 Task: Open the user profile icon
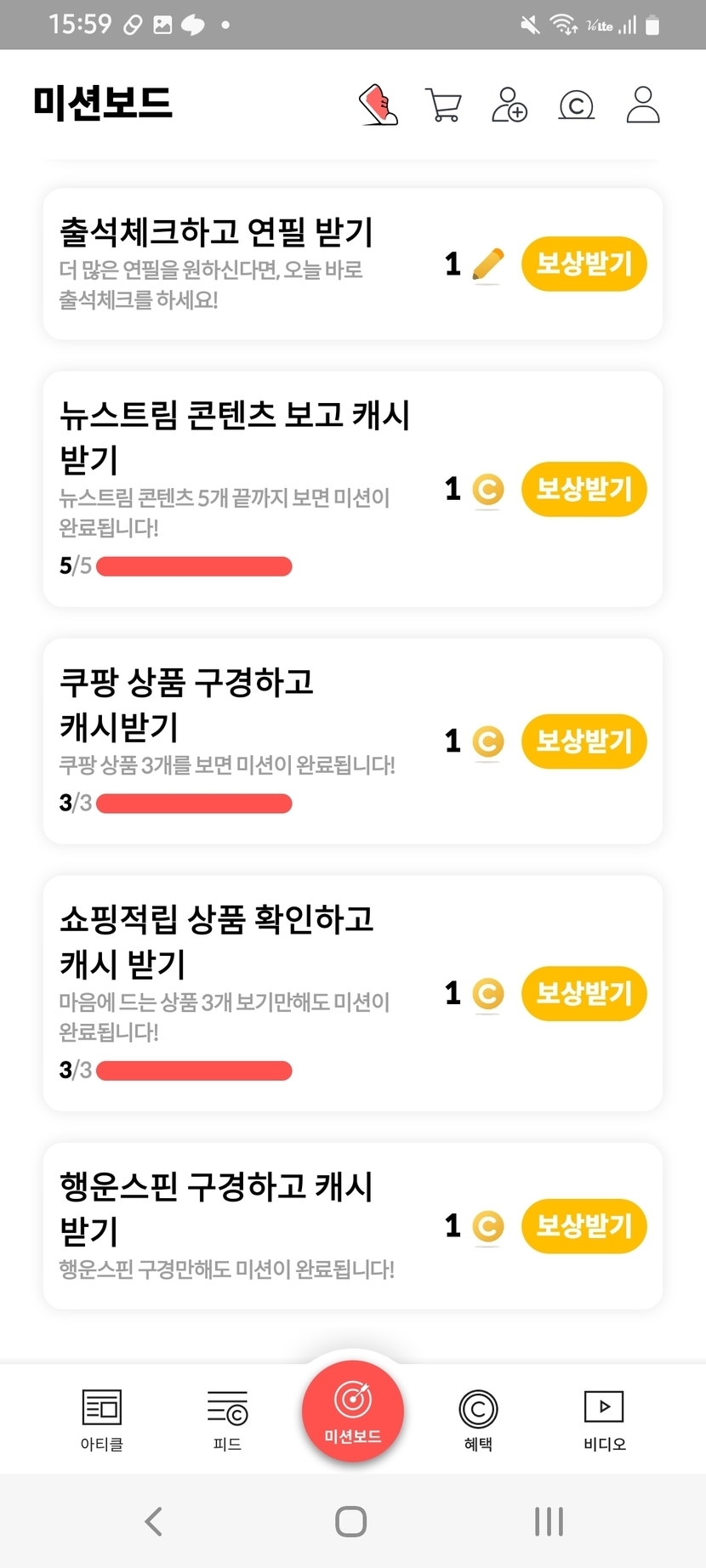(x=642, y=105)
